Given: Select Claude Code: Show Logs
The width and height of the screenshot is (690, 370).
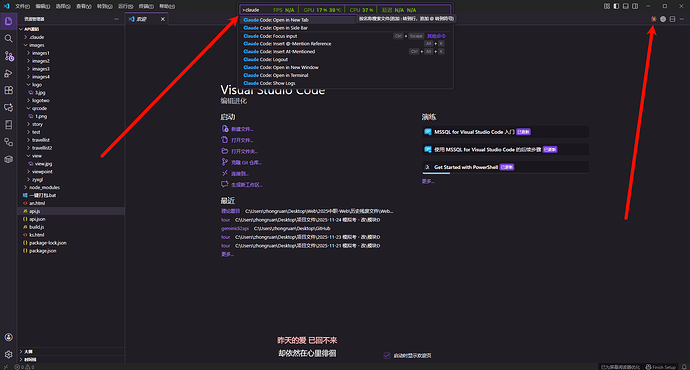Looking at the screenshot, I should click(346, 83).
